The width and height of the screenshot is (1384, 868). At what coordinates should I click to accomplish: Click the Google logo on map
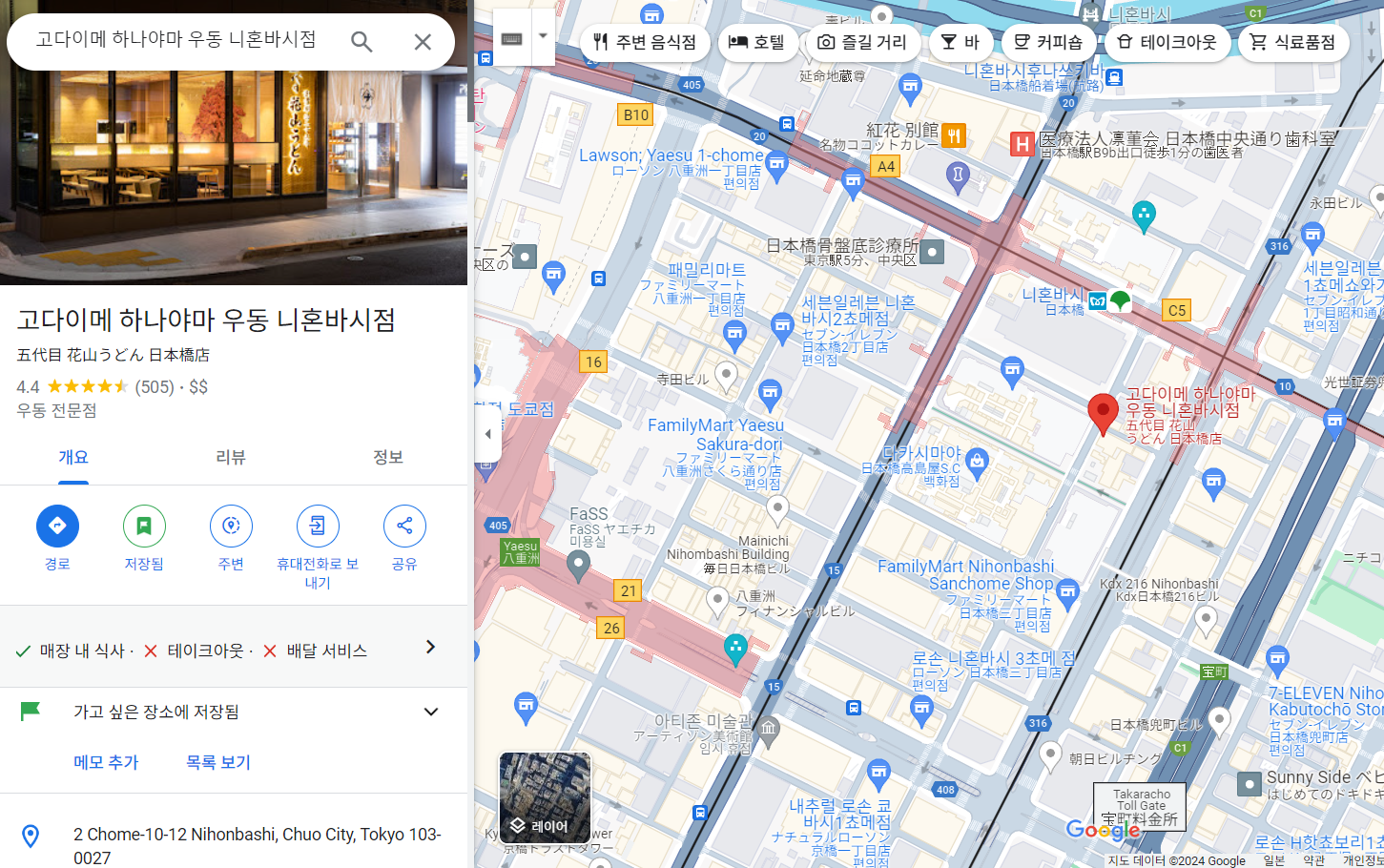[1103, 830]
